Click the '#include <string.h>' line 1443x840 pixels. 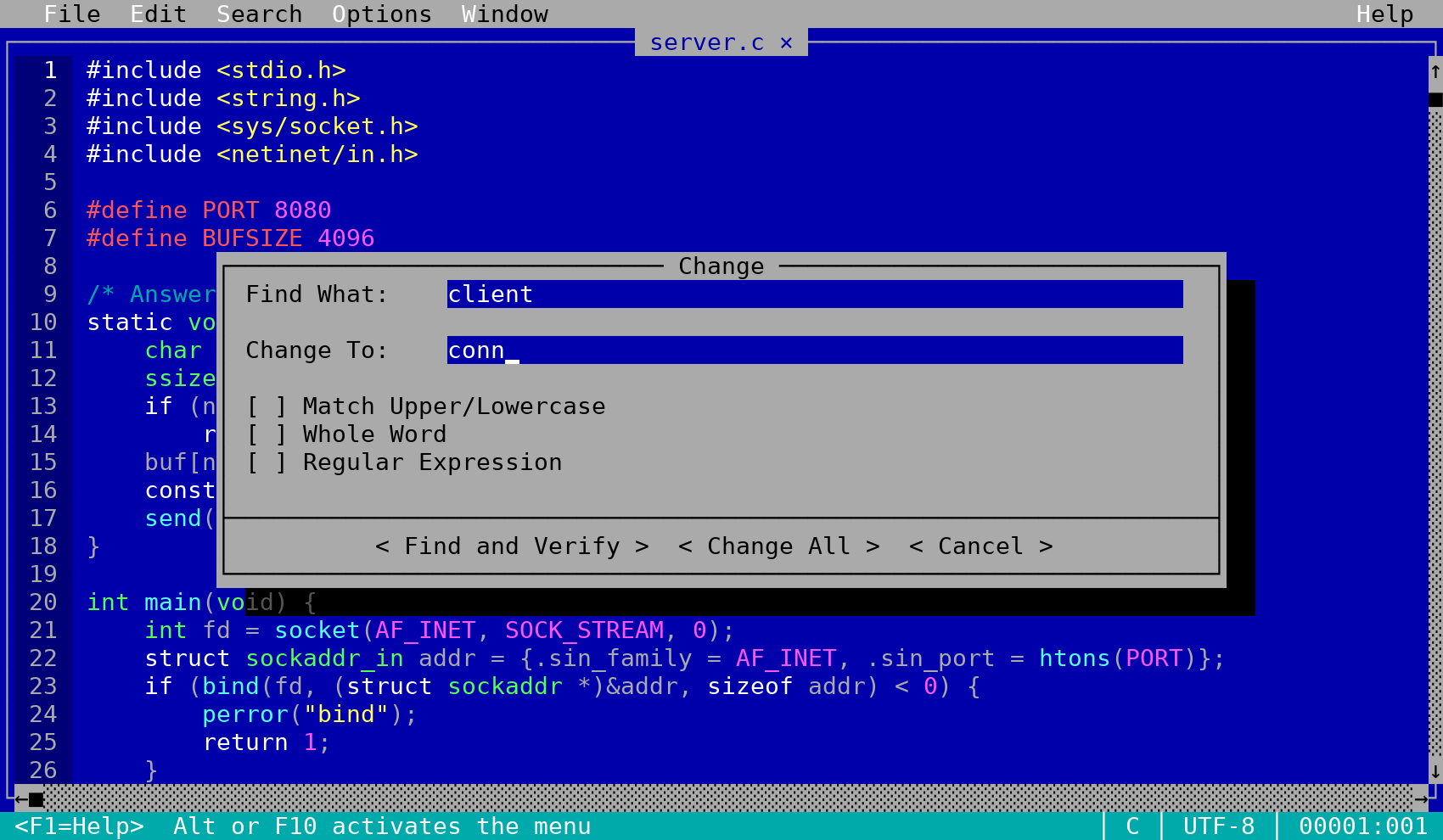[223, 98]
